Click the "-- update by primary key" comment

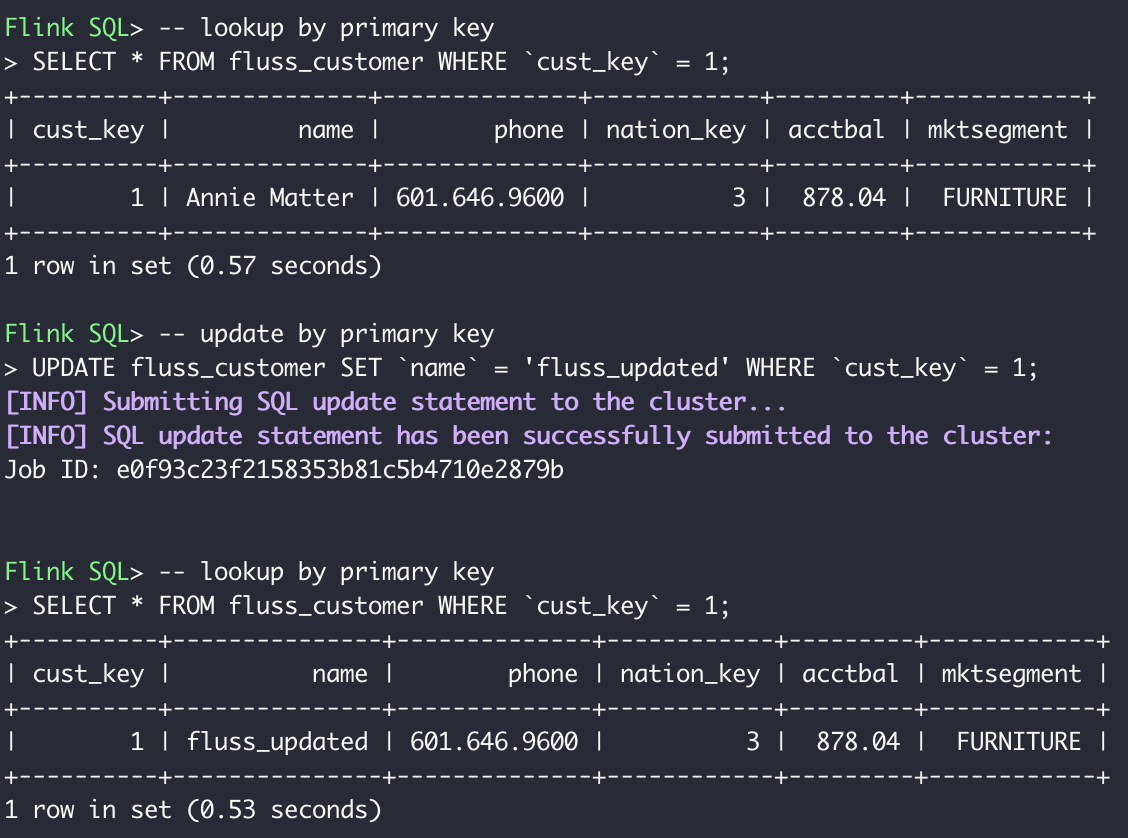(326, 334)
